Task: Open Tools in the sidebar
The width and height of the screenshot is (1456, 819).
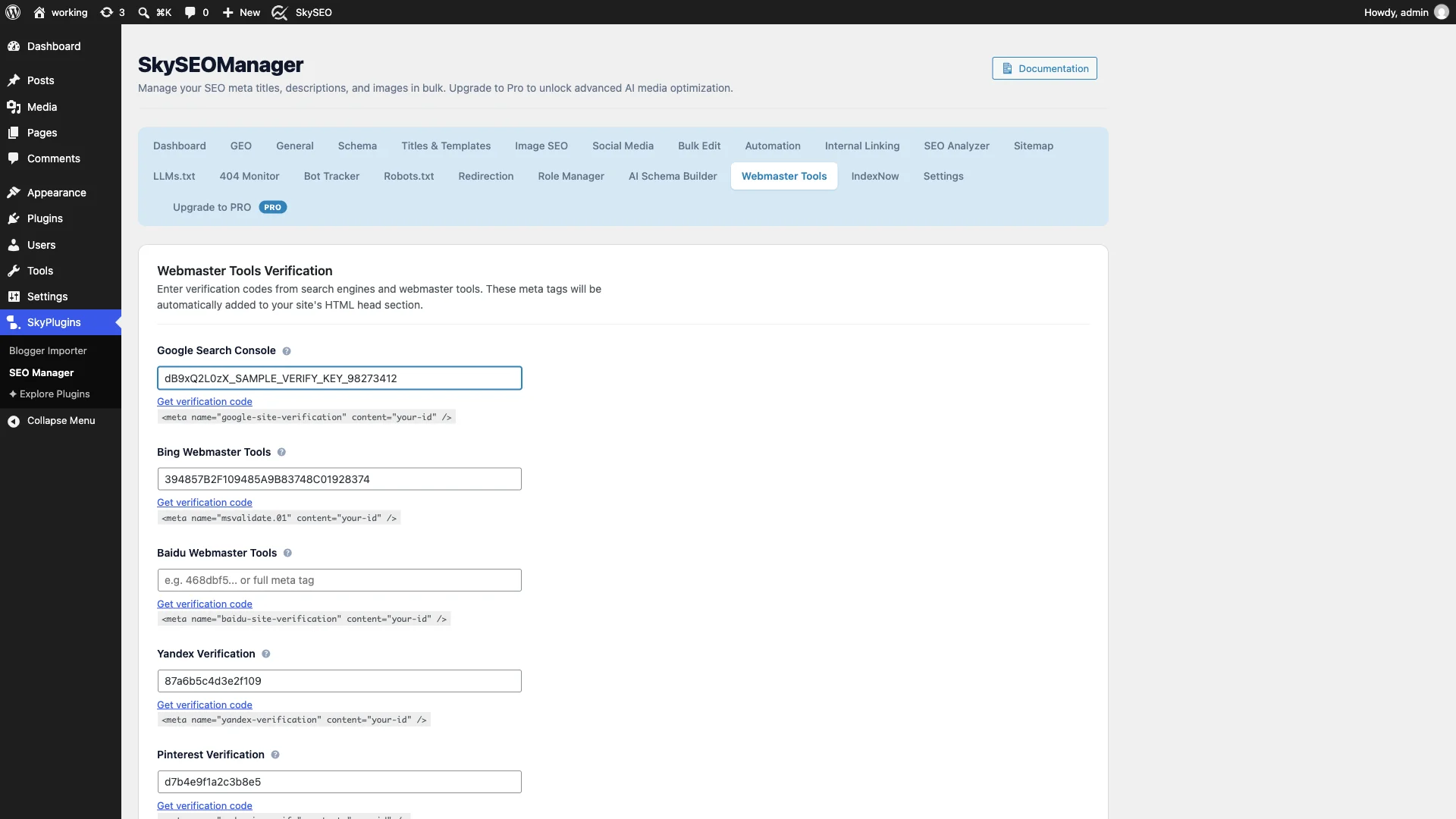Action: pos(61,271)
